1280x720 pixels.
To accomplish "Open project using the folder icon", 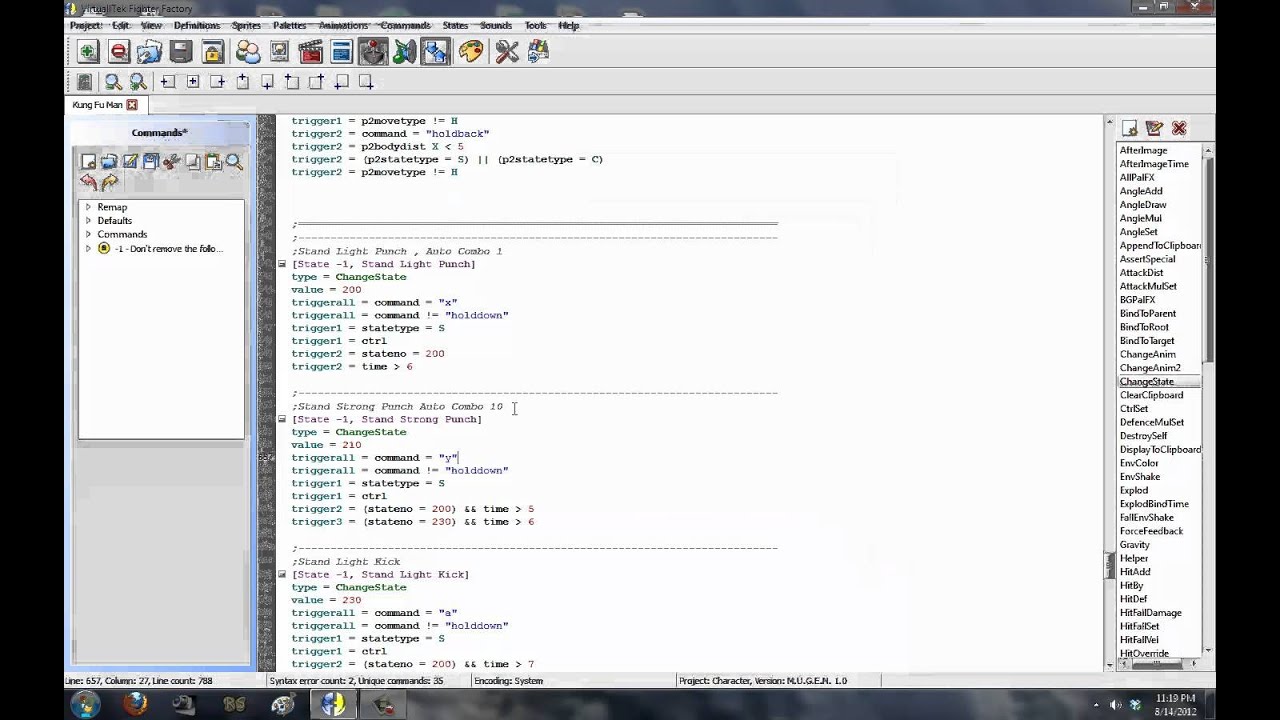I will click(150, 52).
